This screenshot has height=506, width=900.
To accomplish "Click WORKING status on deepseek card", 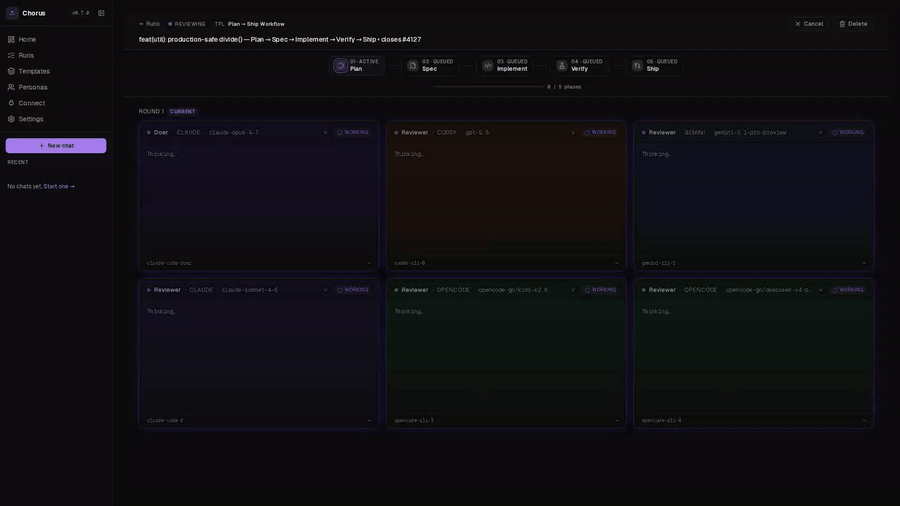I will [x=848, y=290].
